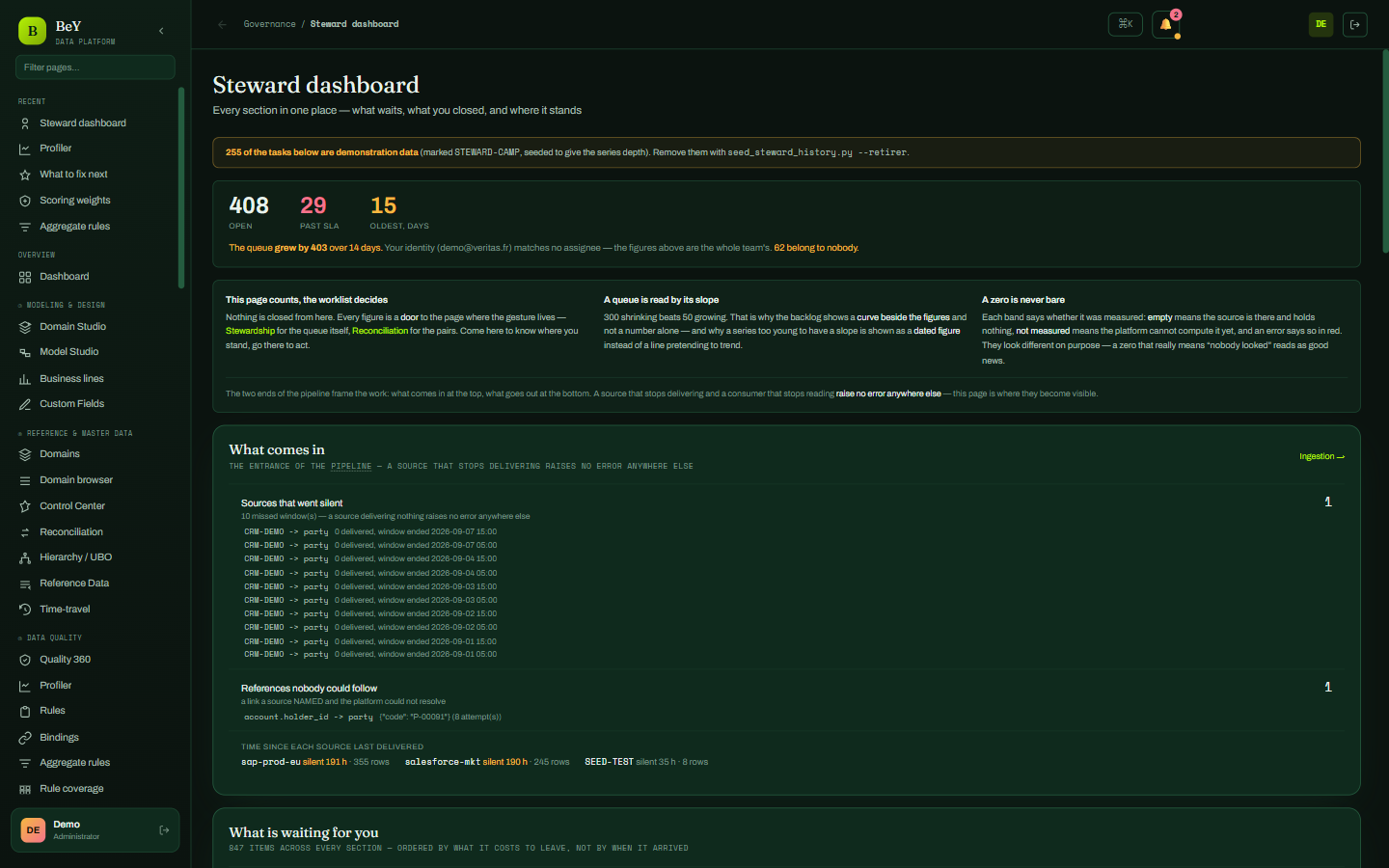
Task: Click the What is waiting for you heading
Action: 304,833
